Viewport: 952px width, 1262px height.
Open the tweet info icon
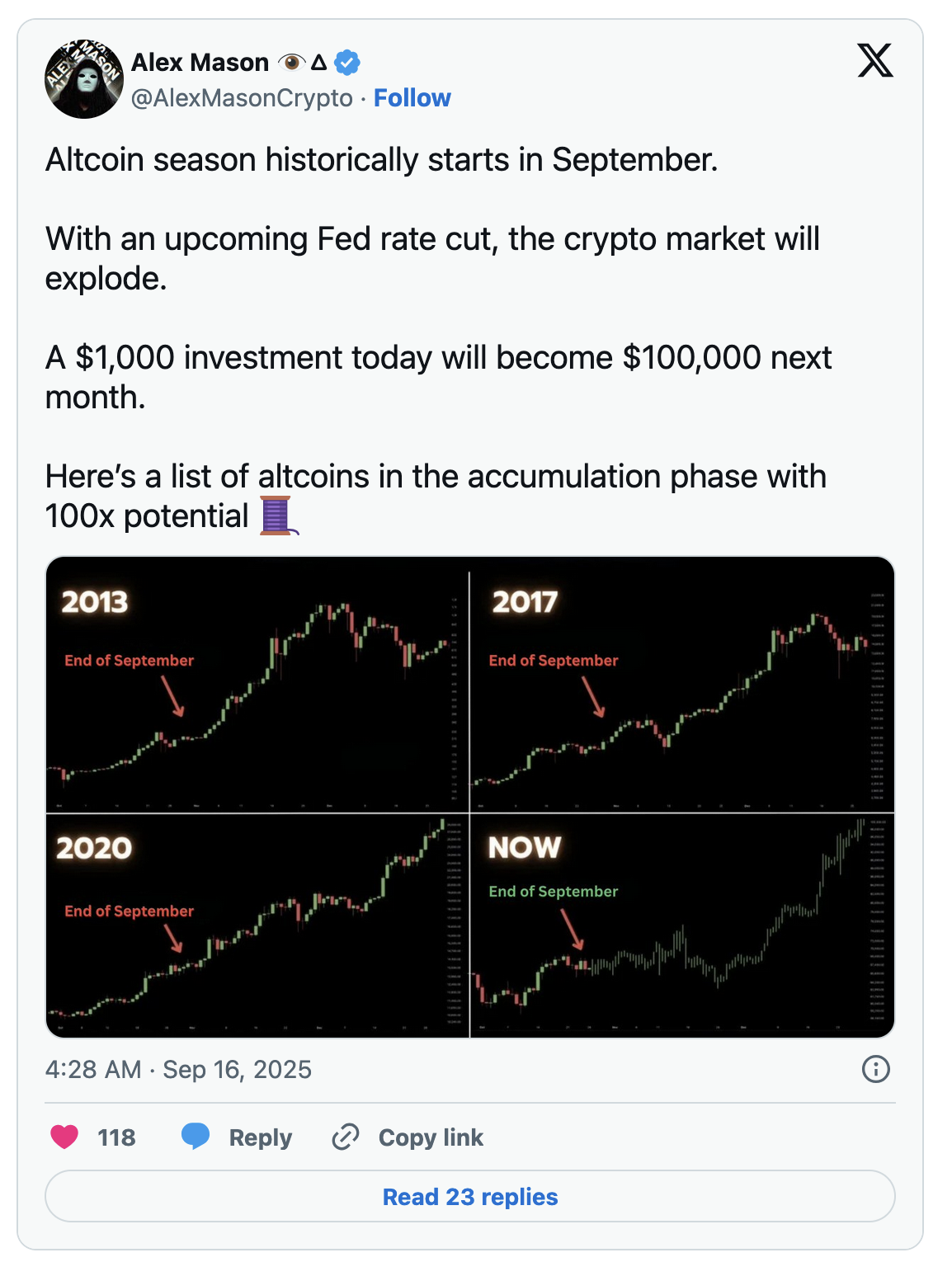pyautogui.click(x=875, y=1069)
